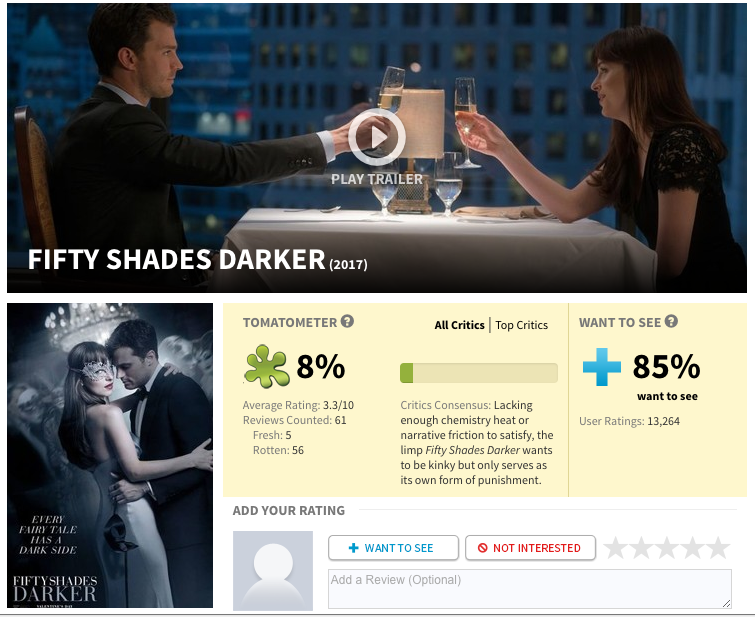Select the fourth rating star

click(693, 548)
